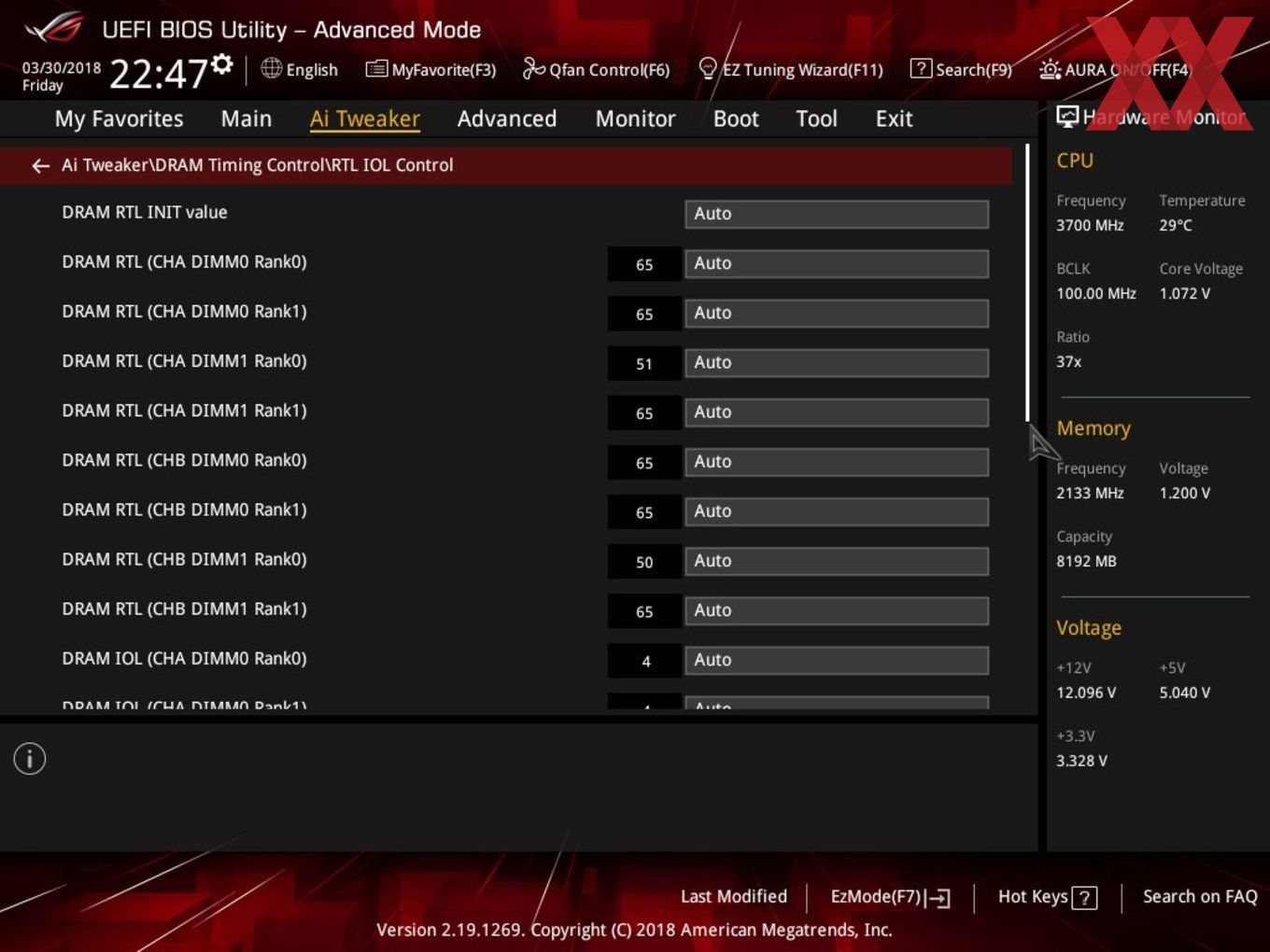Click the ROG logo icon
1270x952 pixels.
[54, 28]
